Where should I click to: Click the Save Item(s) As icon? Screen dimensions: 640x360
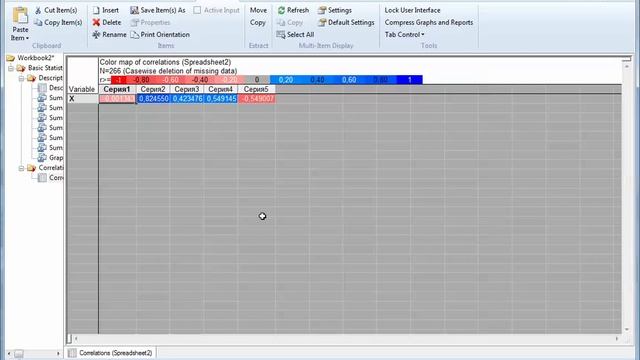pos(134,10)
